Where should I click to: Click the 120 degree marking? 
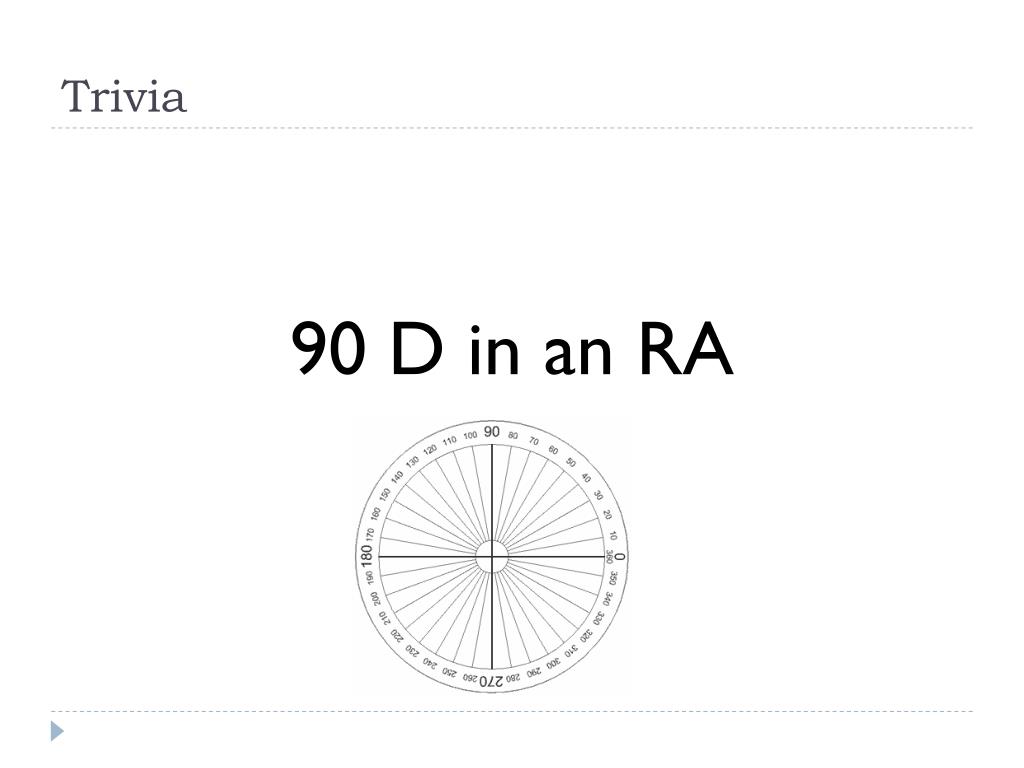pyautogui.click(x=430, y=450)
